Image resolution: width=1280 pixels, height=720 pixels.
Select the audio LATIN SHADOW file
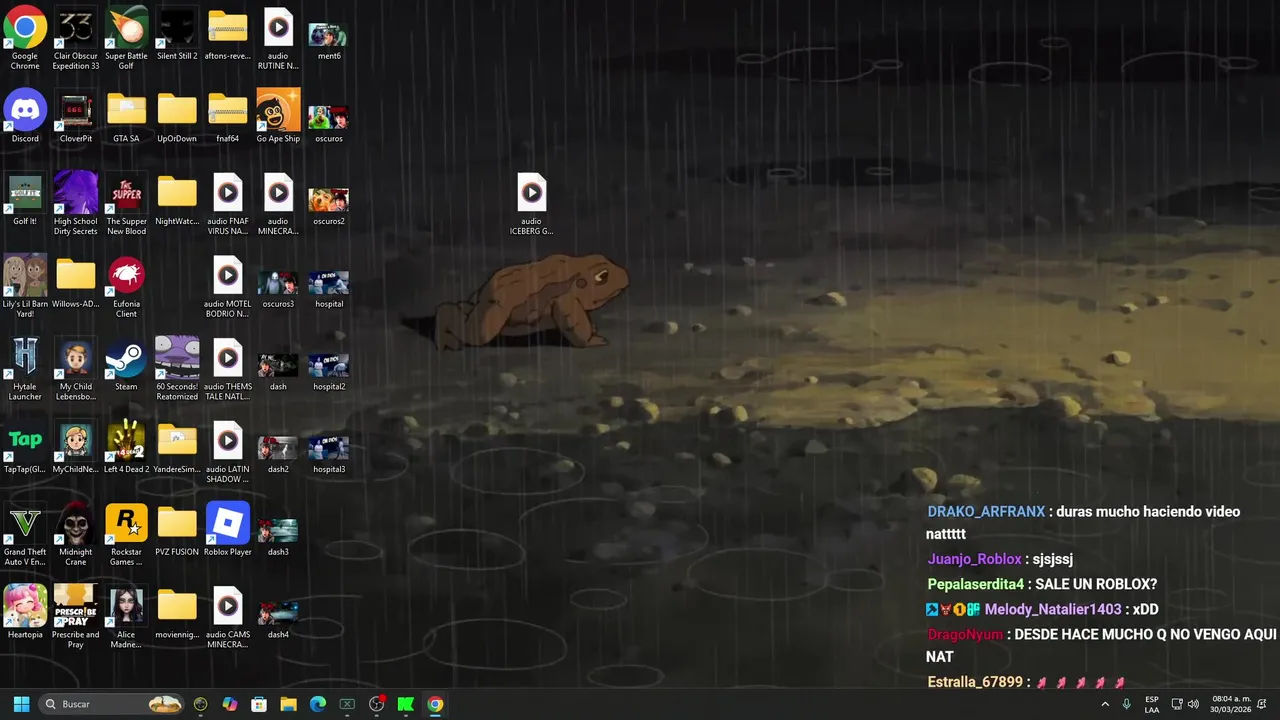click(227, 453)
